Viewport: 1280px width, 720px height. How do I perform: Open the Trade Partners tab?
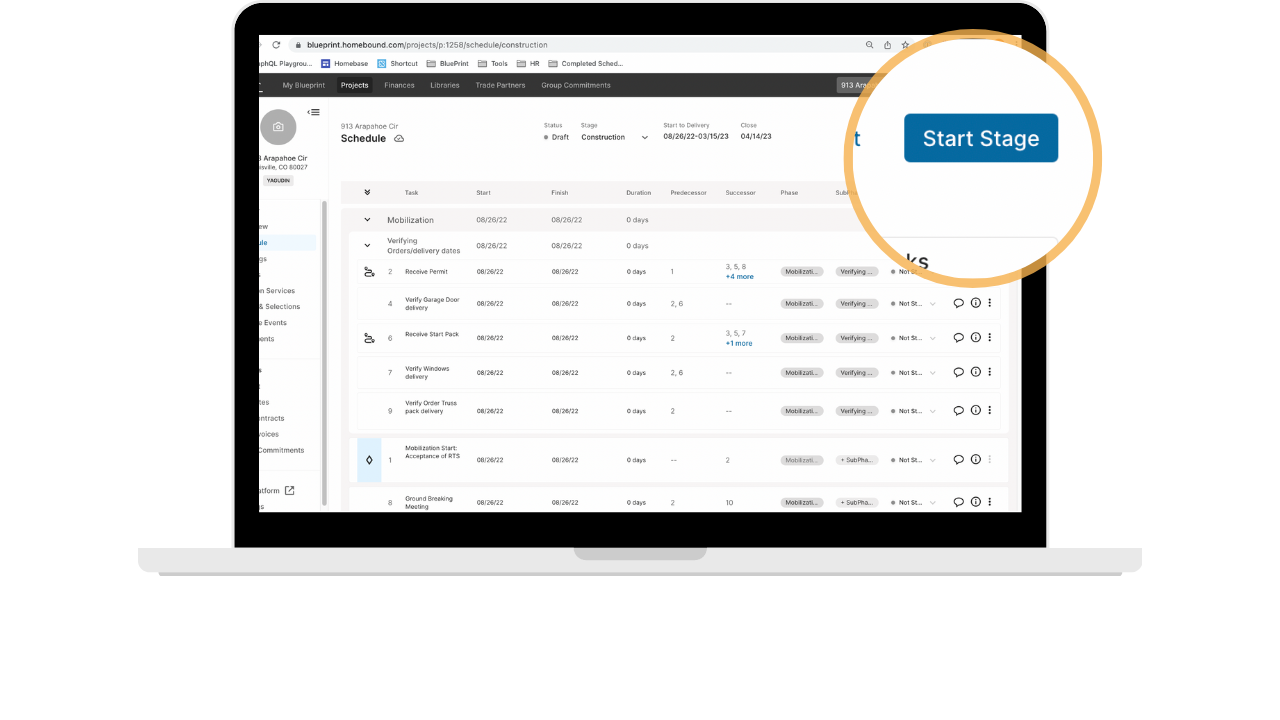(500, 85)
